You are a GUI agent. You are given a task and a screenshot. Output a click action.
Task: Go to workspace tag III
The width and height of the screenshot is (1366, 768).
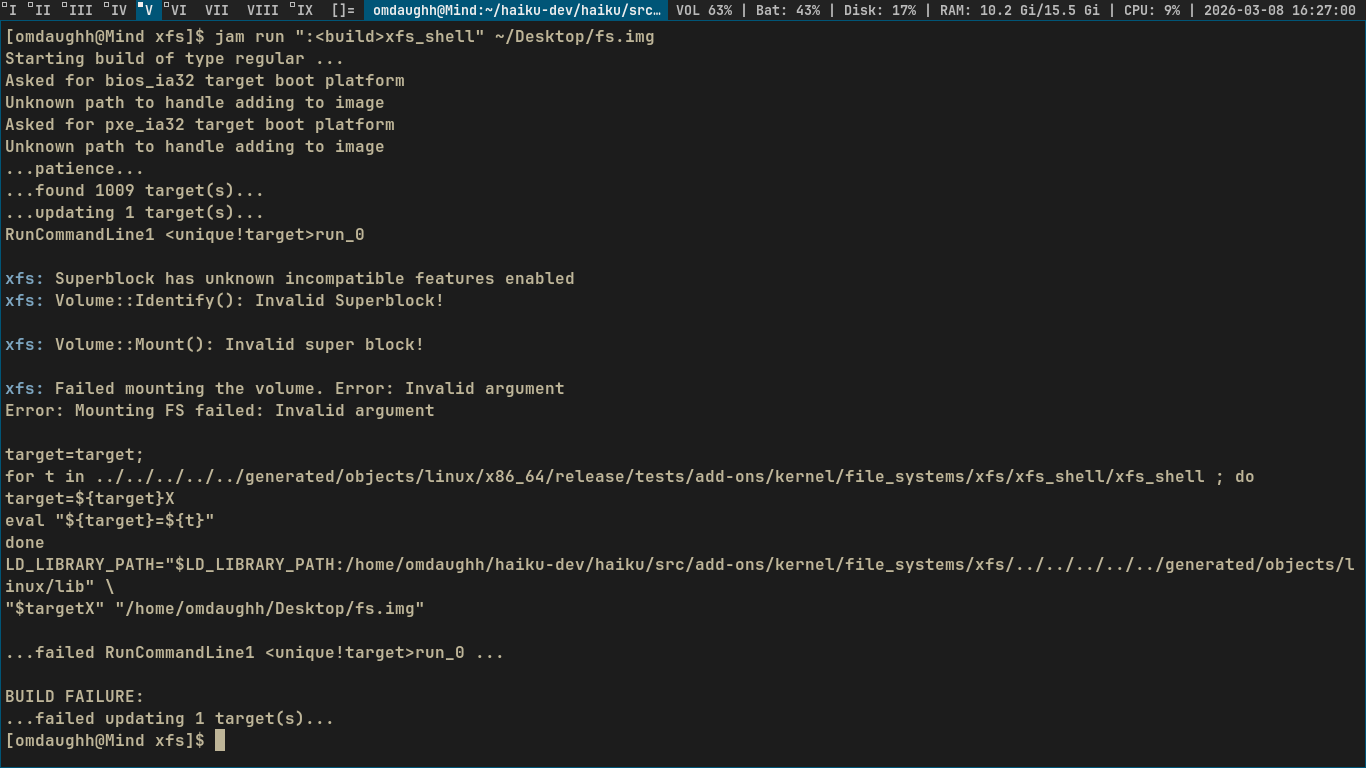click(78, 10)
